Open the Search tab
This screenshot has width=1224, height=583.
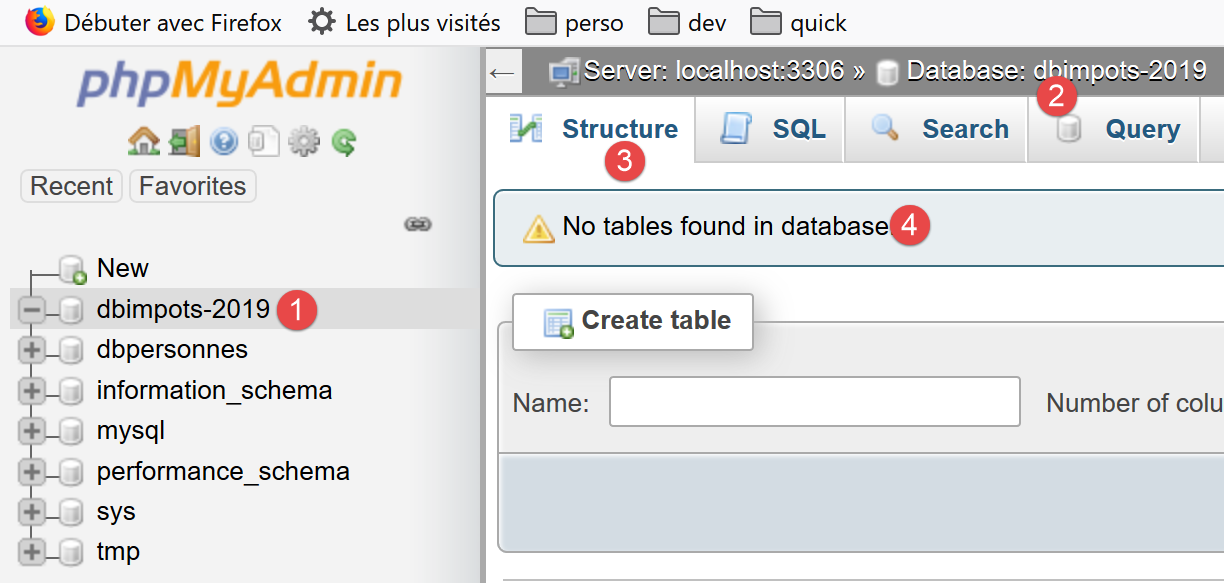938,129
